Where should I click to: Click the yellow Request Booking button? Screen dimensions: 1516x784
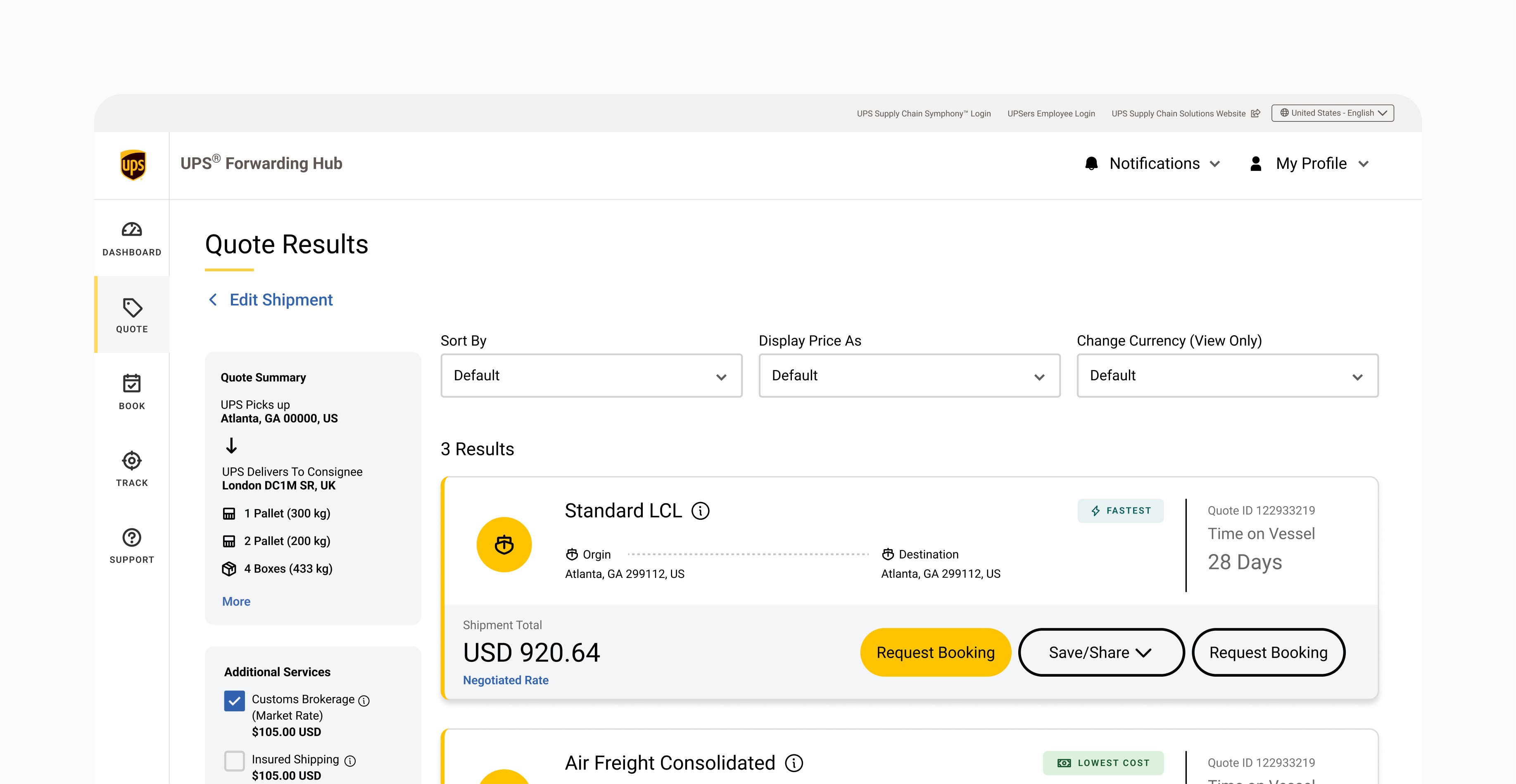pyautogui.click(x=935, y=652)
